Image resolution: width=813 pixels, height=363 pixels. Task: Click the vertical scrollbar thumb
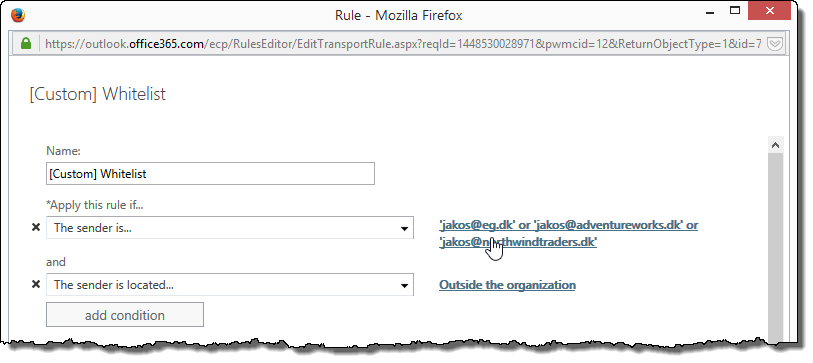[x=776, y=244]
